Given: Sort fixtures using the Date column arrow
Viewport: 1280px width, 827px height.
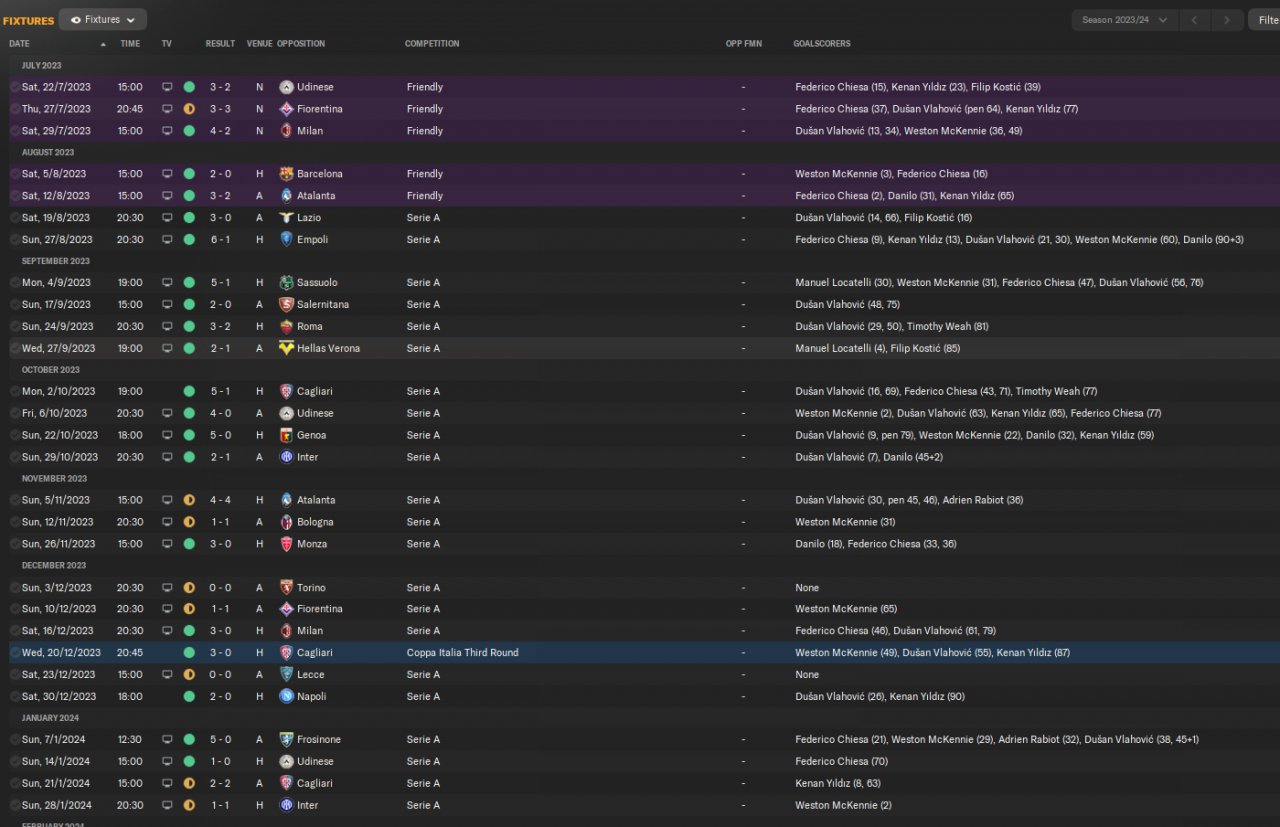Looking at the screenshot, I should [x=102, y=44].
